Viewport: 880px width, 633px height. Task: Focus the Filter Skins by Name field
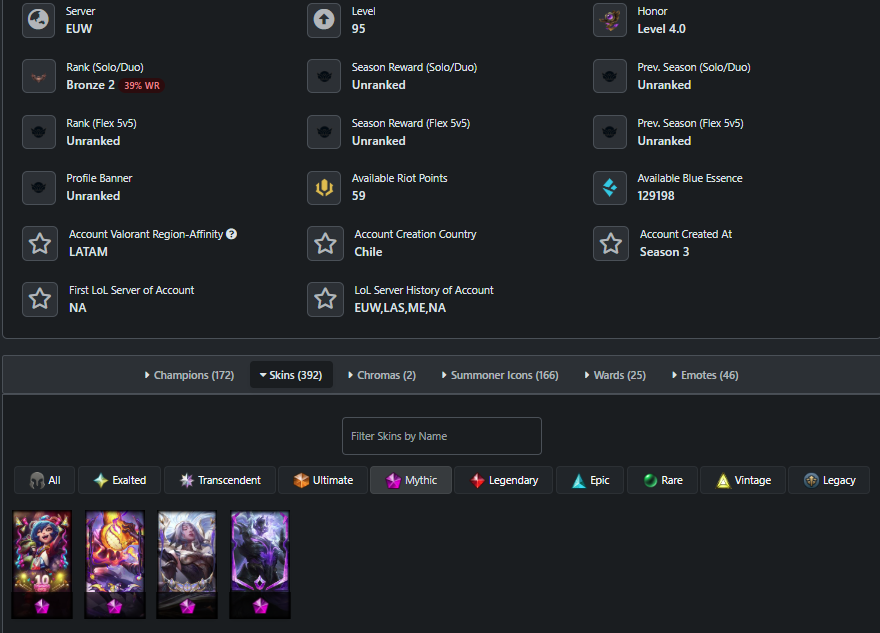pyautogui.click(x=442, y=436)
